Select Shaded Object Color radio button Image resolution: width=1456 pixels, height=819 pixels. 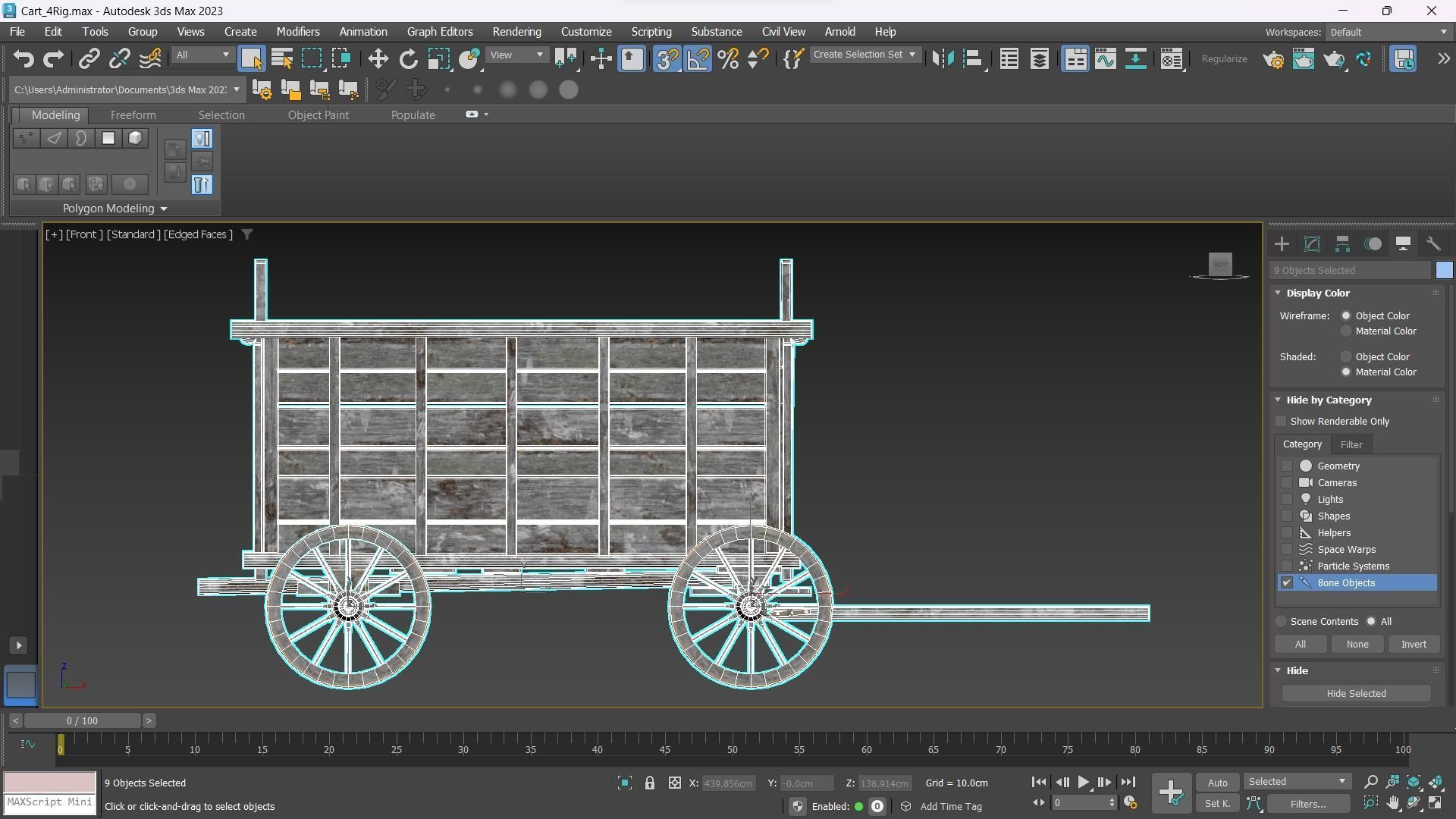pos(1346,356)
